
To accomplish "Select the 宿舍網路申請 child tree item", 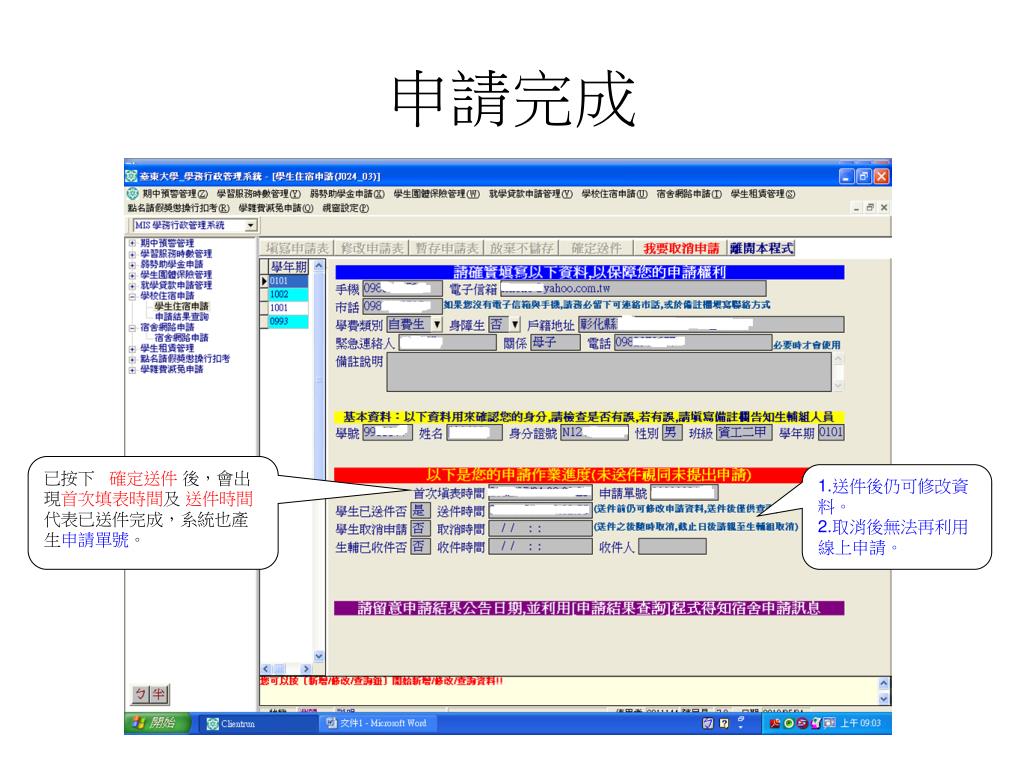I will click(182, 338).
